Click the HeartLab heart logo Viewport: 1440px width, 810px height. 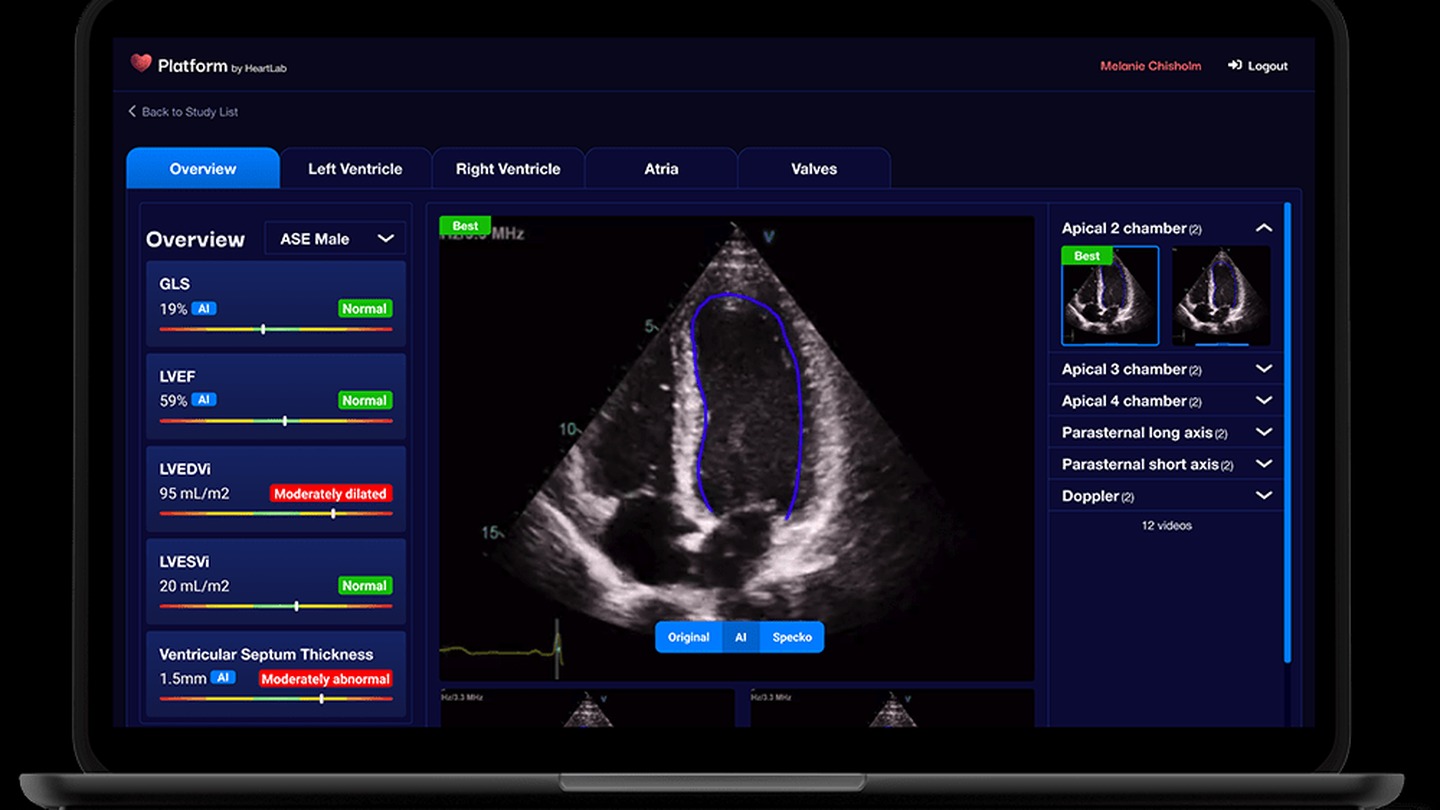click(140, 65)
